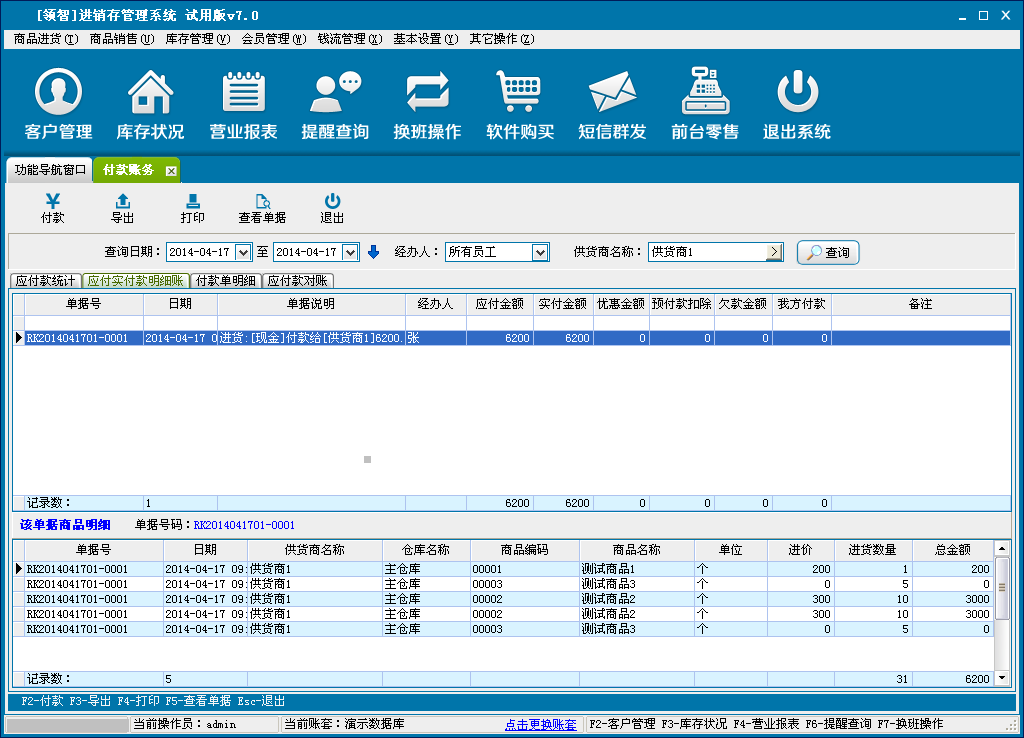Click the 打印 print toolbar button
Image resolution: width=1024 pixels, height=738 pixels.
point(192,208)
